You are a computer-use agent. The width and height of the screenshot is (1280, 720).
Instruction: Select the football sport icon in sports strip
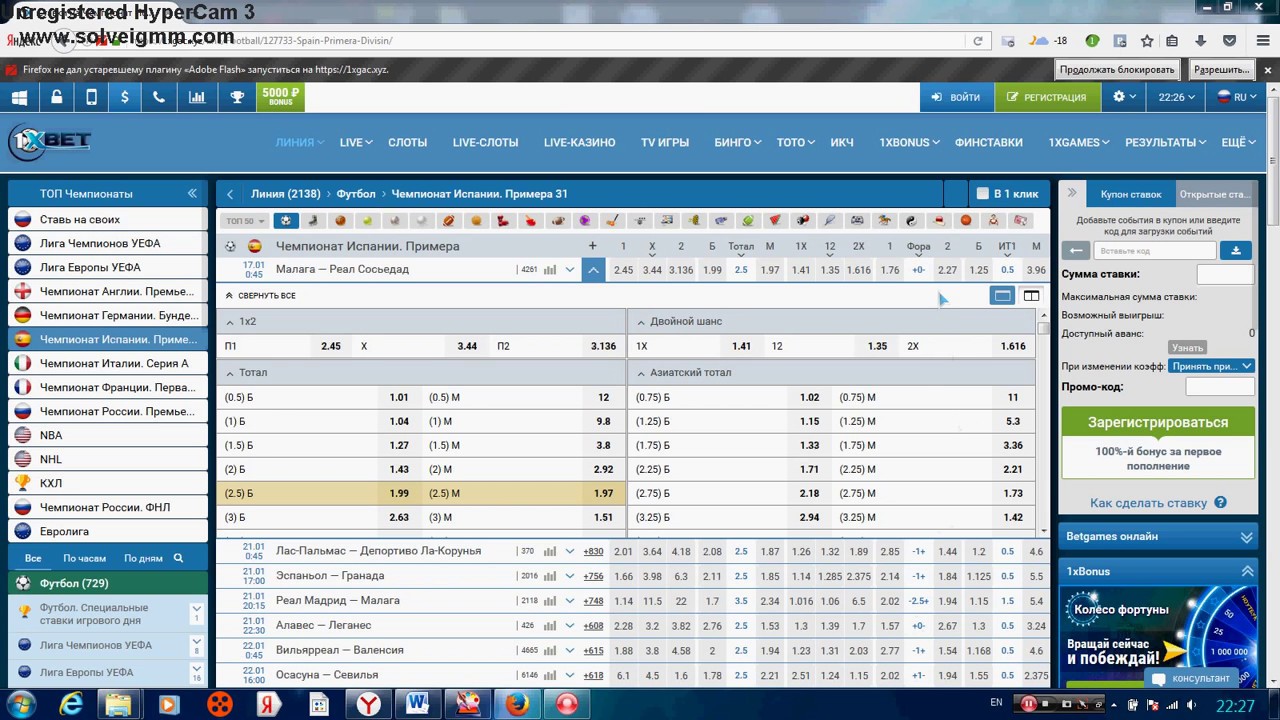pyautogui.click(x=287, y=221)
